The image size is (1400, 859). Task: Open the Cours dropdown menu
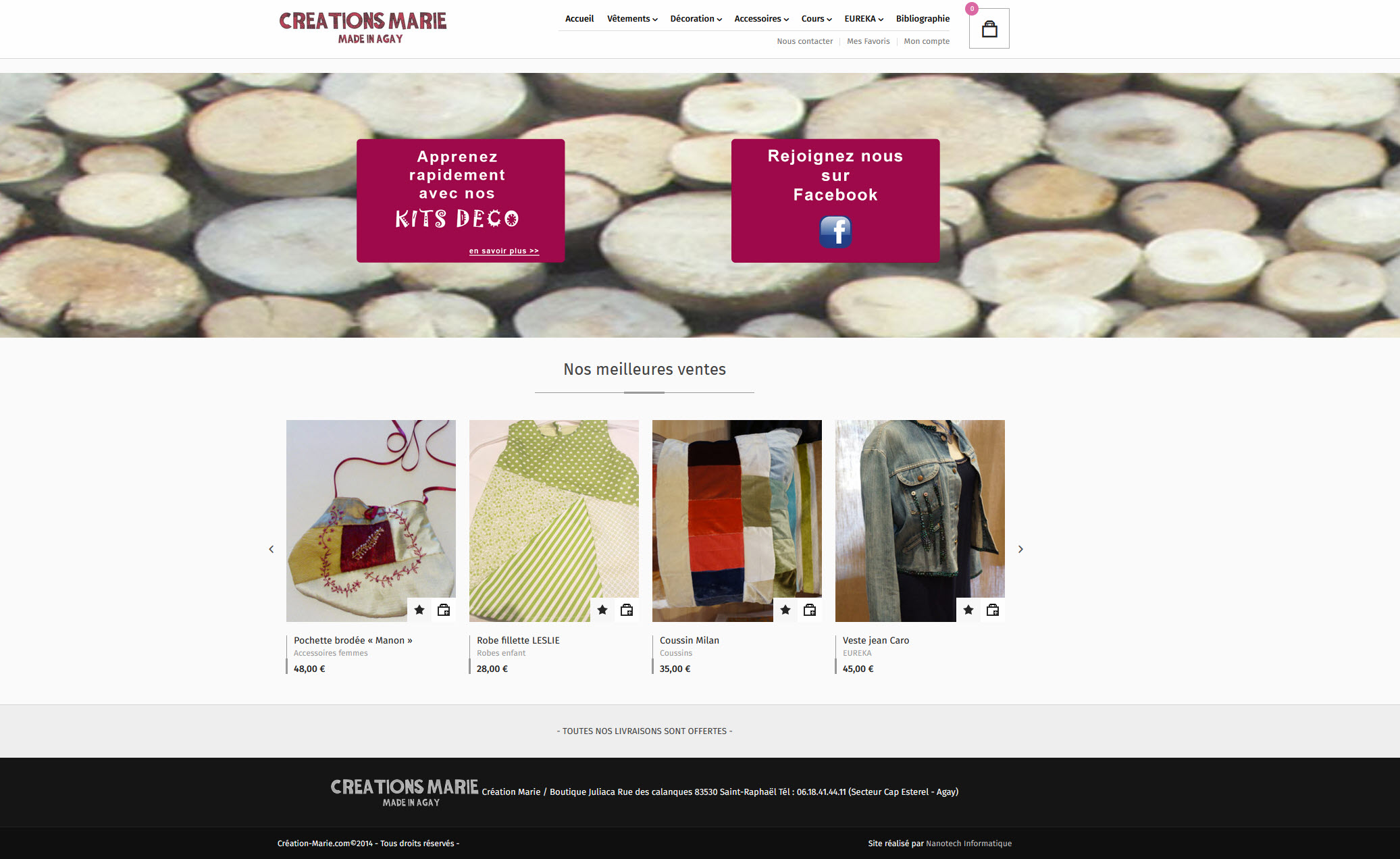pos(816,19)
